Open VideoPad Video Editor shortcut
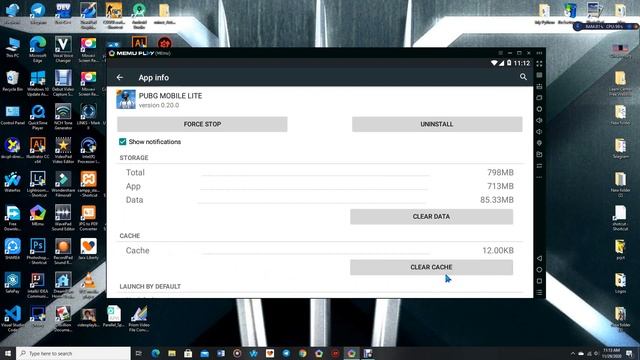Viewport: 640px width, 360px height. (63, 151)
